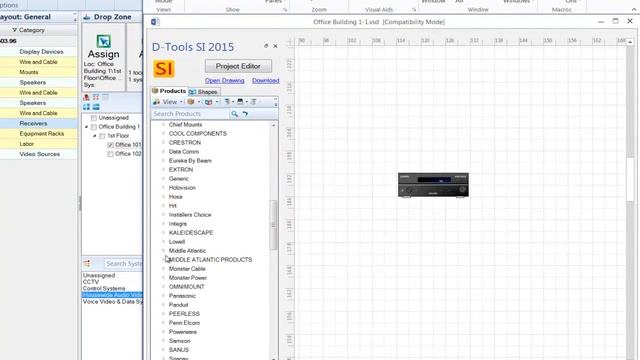Click the filter funnel next to Category header

[15, 30]
